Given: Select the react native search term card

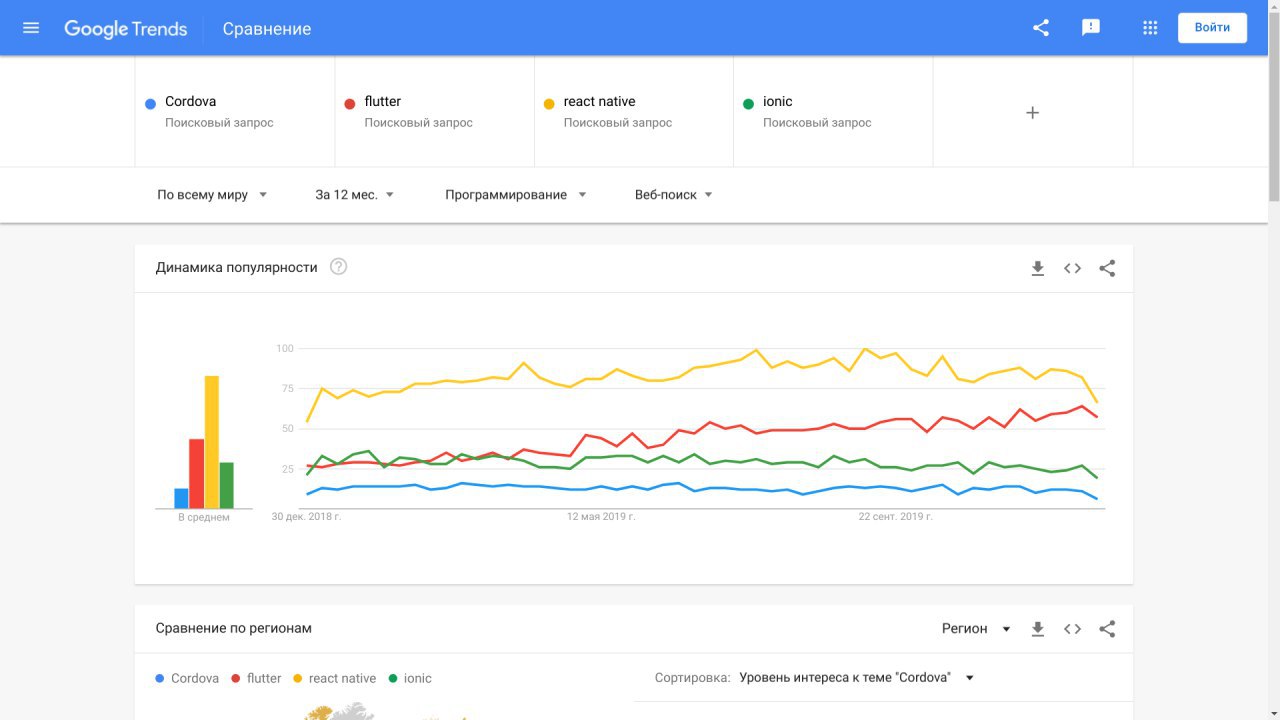Looking at the screenshot, I should [x=634, y=111].
